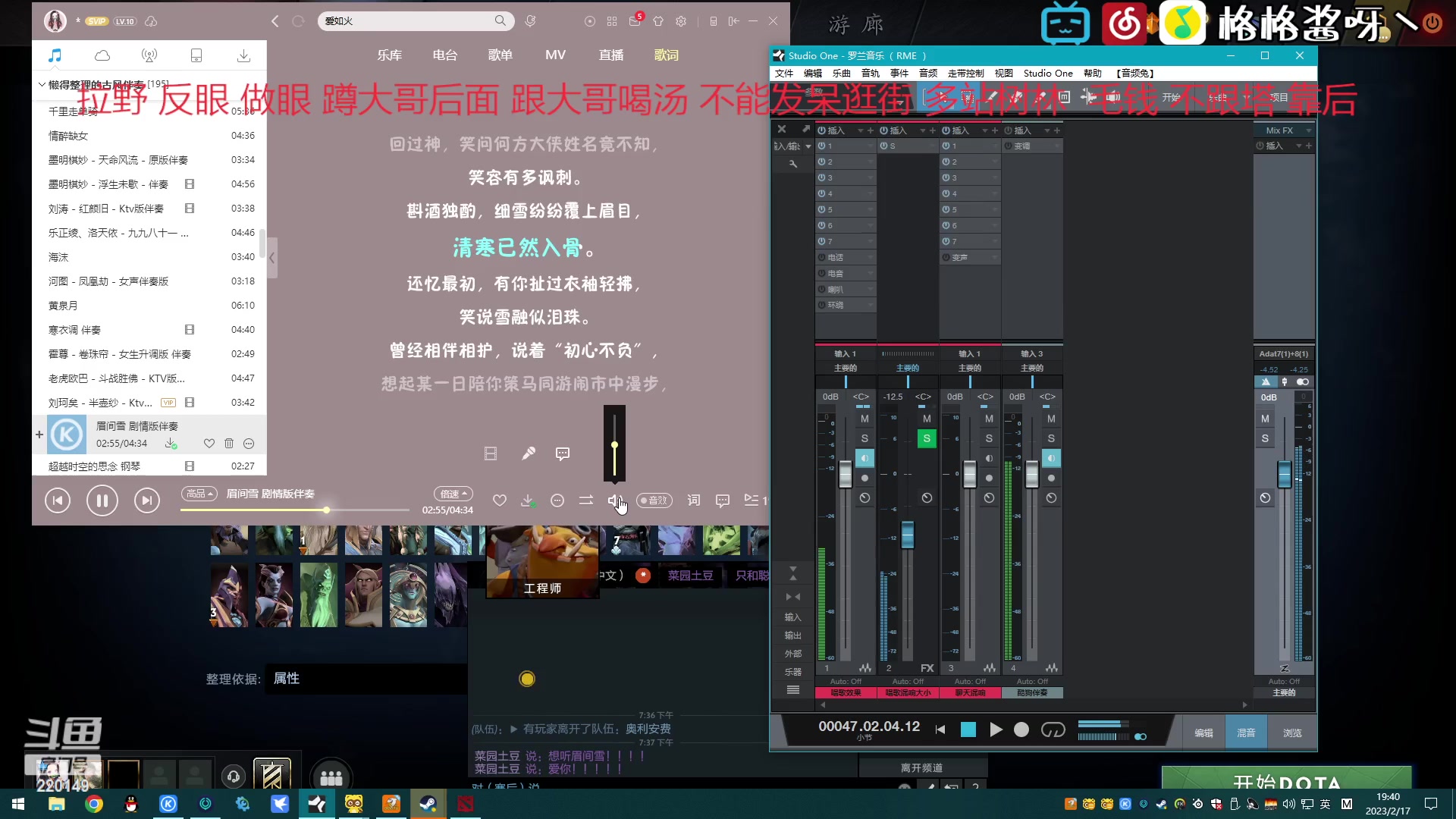Open the Windows Start menu

[18, 804]
